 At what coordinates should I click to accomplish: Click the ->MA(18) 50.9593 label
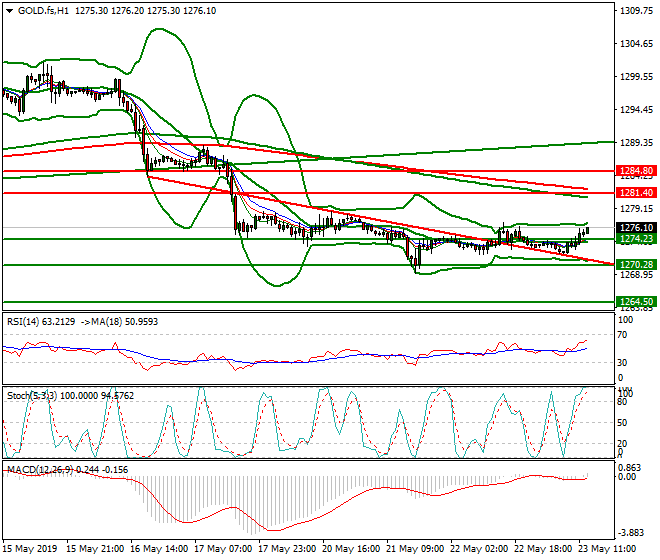pos(119,322)
